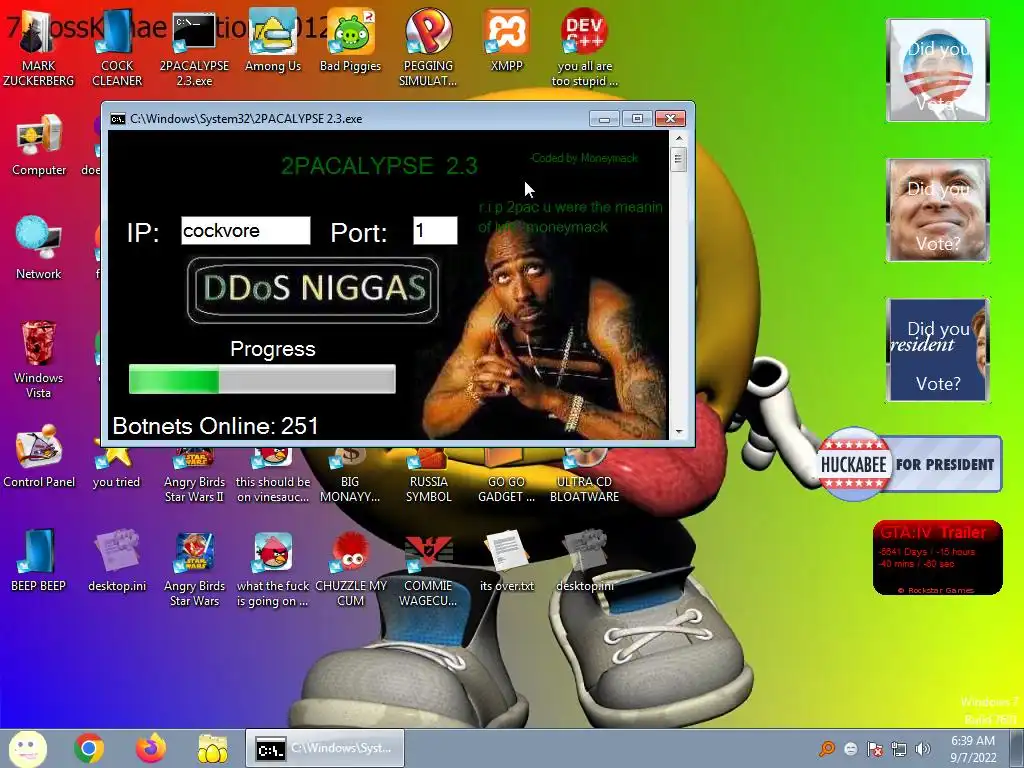Select the GO GO GADGET... desktop icon
Viewport: 1024px width, 768px height.
click(x=506, y=475)
